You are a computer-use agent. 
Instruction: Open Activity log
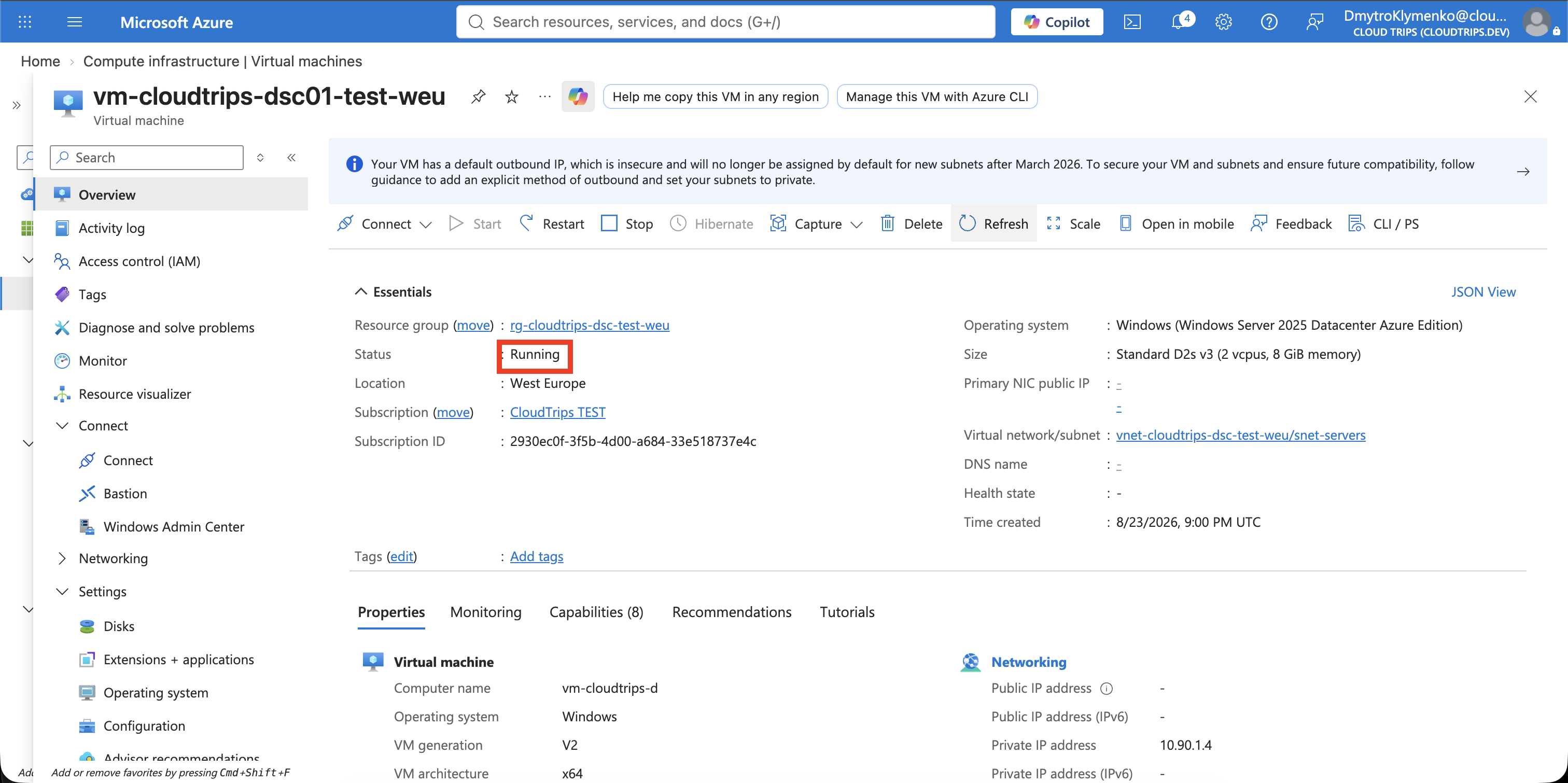click(111, 228)
